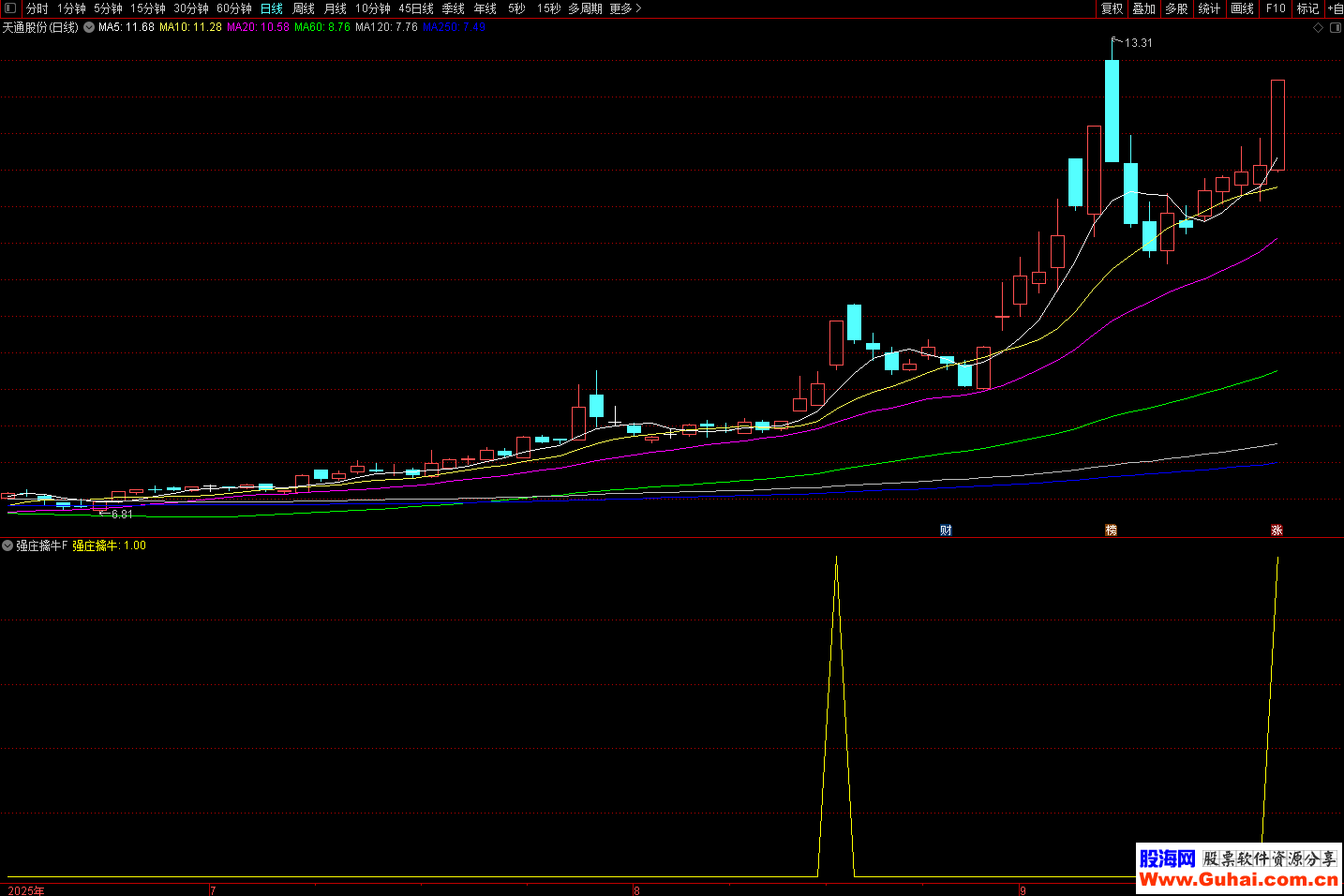This screenshot has height=896, width=1344.
Task: Switch to 年线 yearly chart
Action: 485,8
